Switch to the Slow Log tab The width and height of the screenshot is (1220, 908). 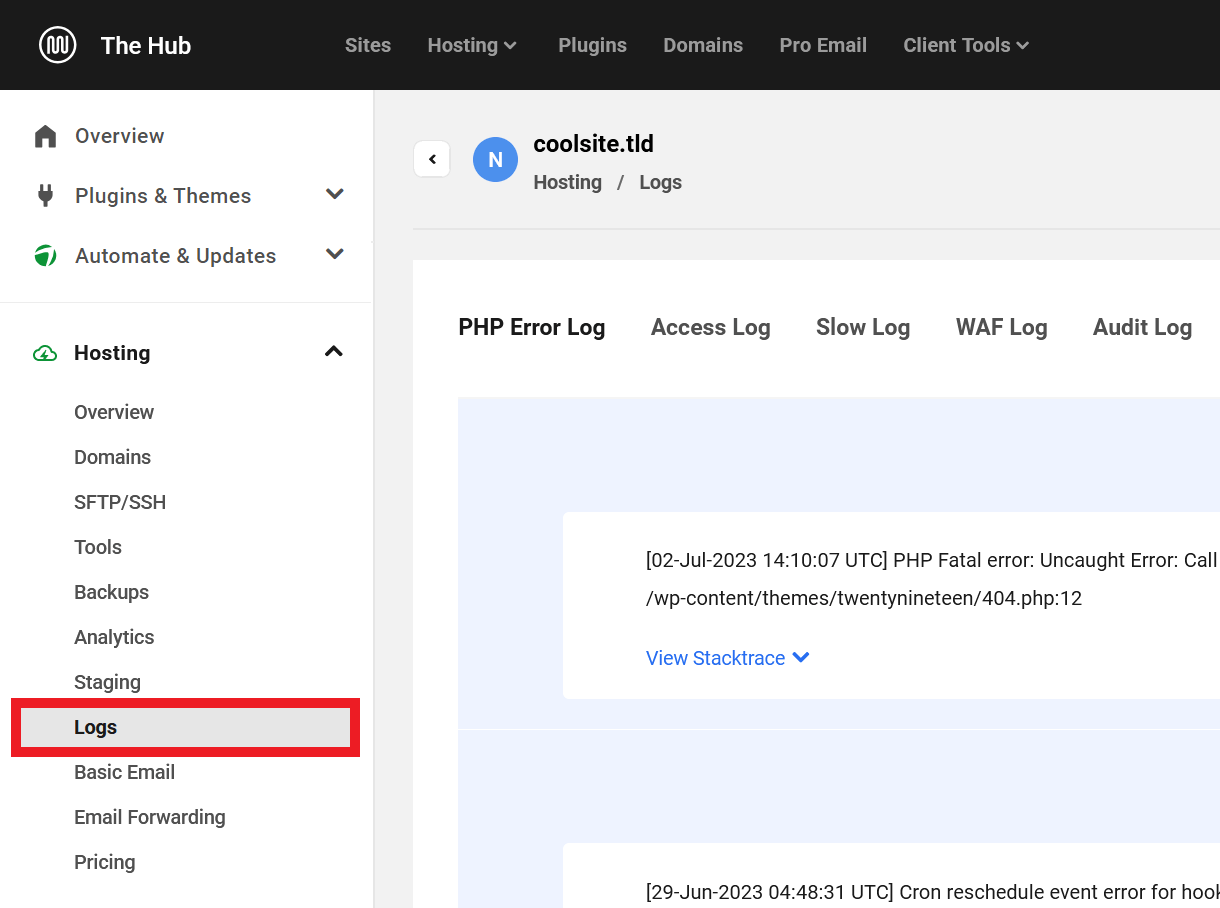863,327
